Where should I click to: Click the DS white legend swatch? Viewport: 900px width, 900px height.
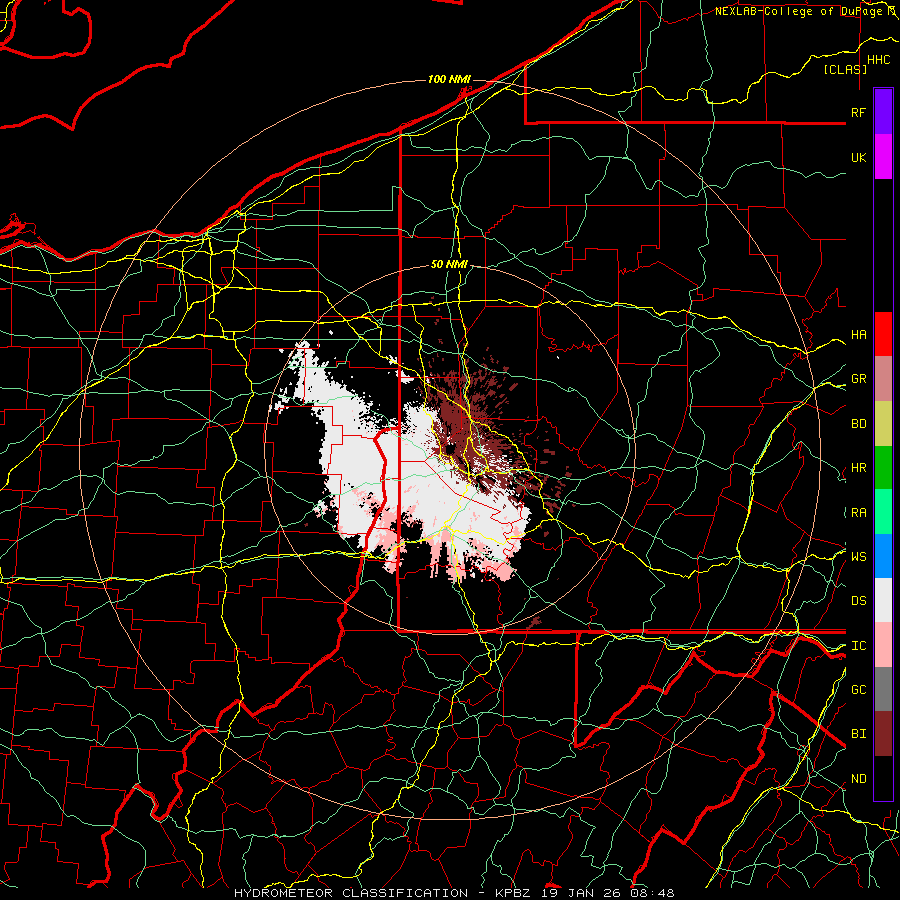pos(883,600)
